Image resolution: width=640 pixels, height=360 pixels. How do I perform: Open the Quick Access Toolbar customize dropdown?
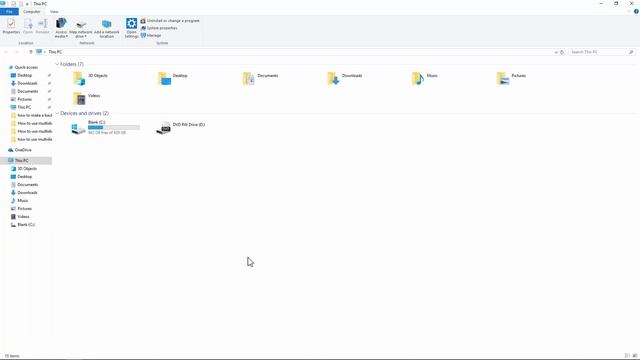(x=27, y=4)
